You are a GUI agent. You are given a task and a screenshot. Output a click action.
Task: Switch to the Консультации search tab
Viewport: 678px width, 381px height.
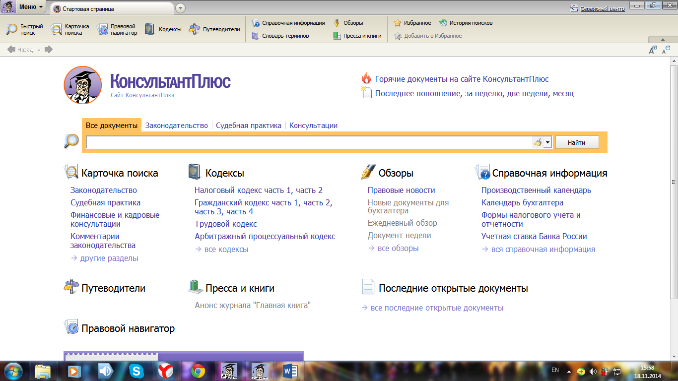point(313,125)
